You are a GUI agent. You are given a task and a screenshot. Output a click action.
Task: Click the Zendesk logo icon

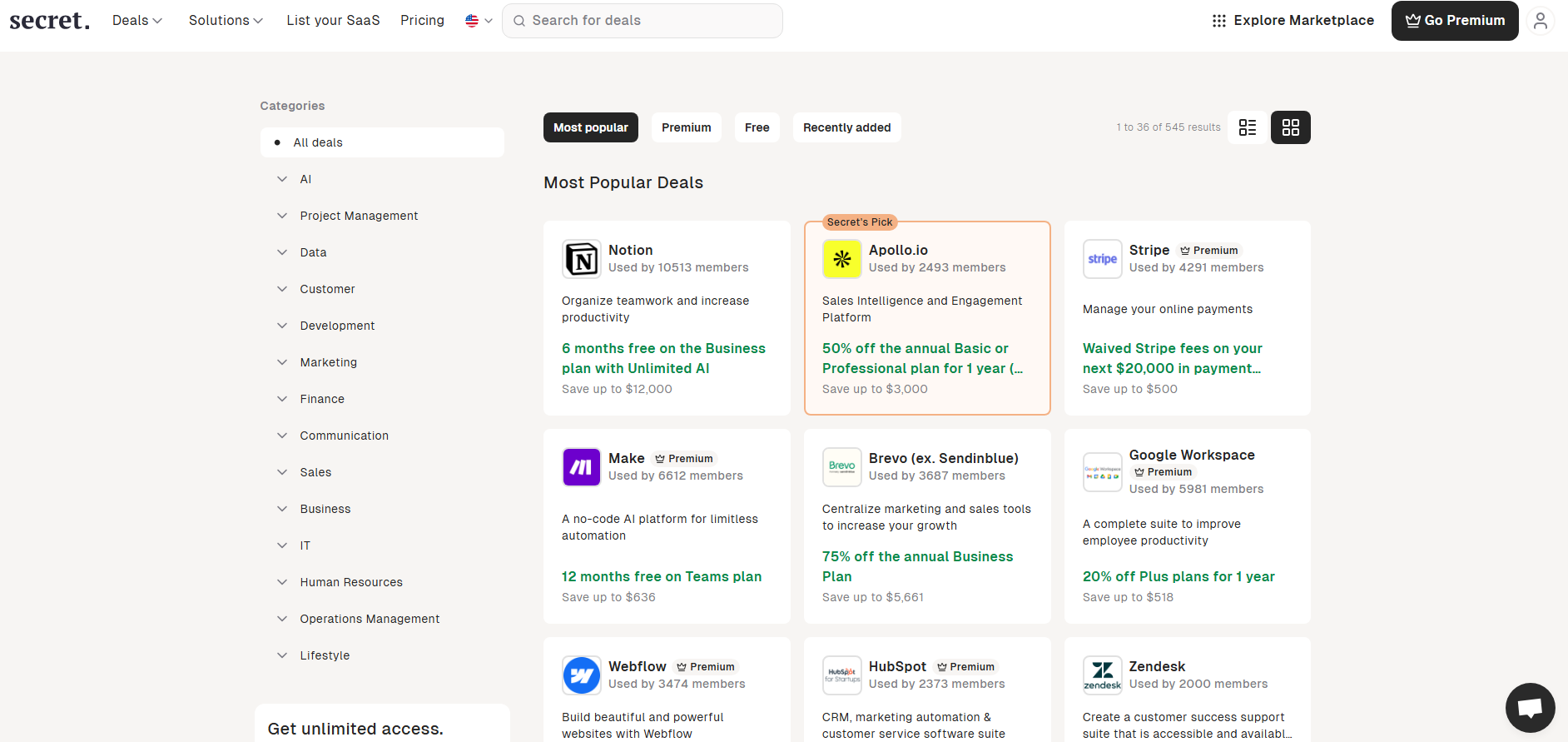coord(1102,675)
